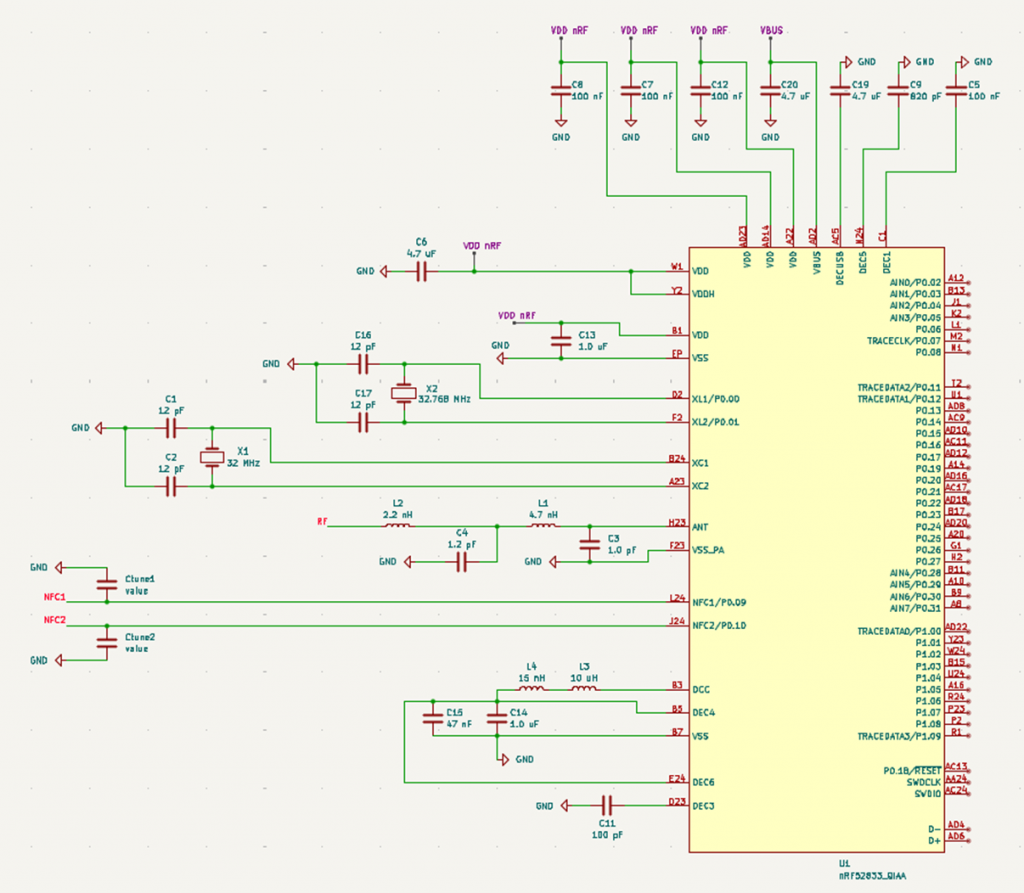Click the VBUS power label at top
The image size is (1024, 893).
click(x=771, y=31)
